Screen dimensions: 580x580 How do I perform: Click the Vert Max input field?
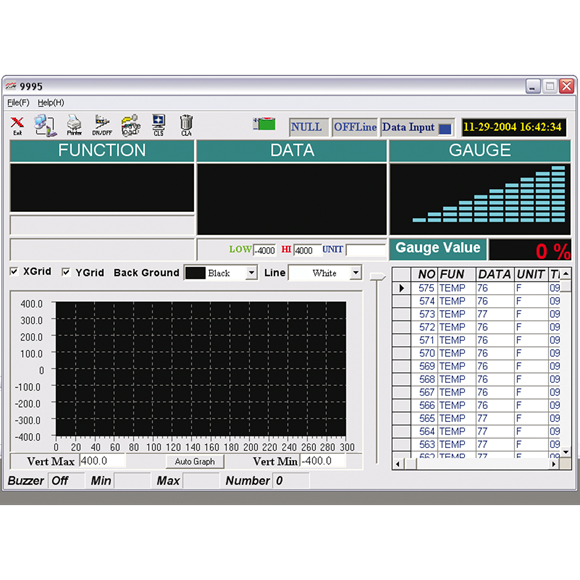pyautogui.click(x=102, y=461)
